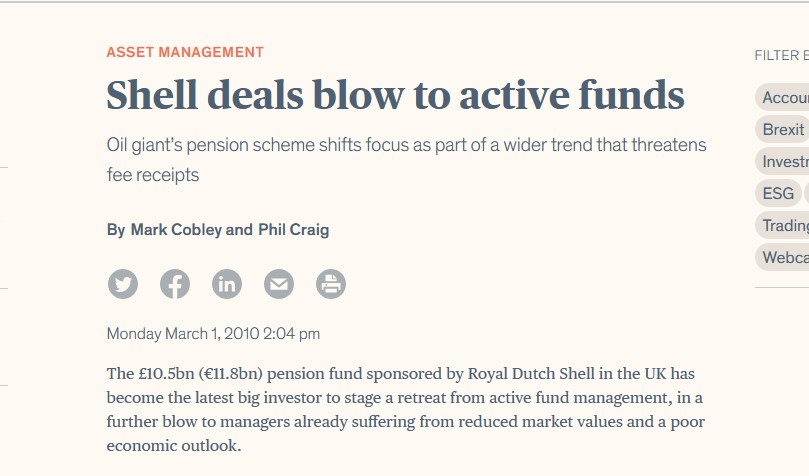Email this article via envelope icon
809x476 pixels.
(x=279, y=285)
